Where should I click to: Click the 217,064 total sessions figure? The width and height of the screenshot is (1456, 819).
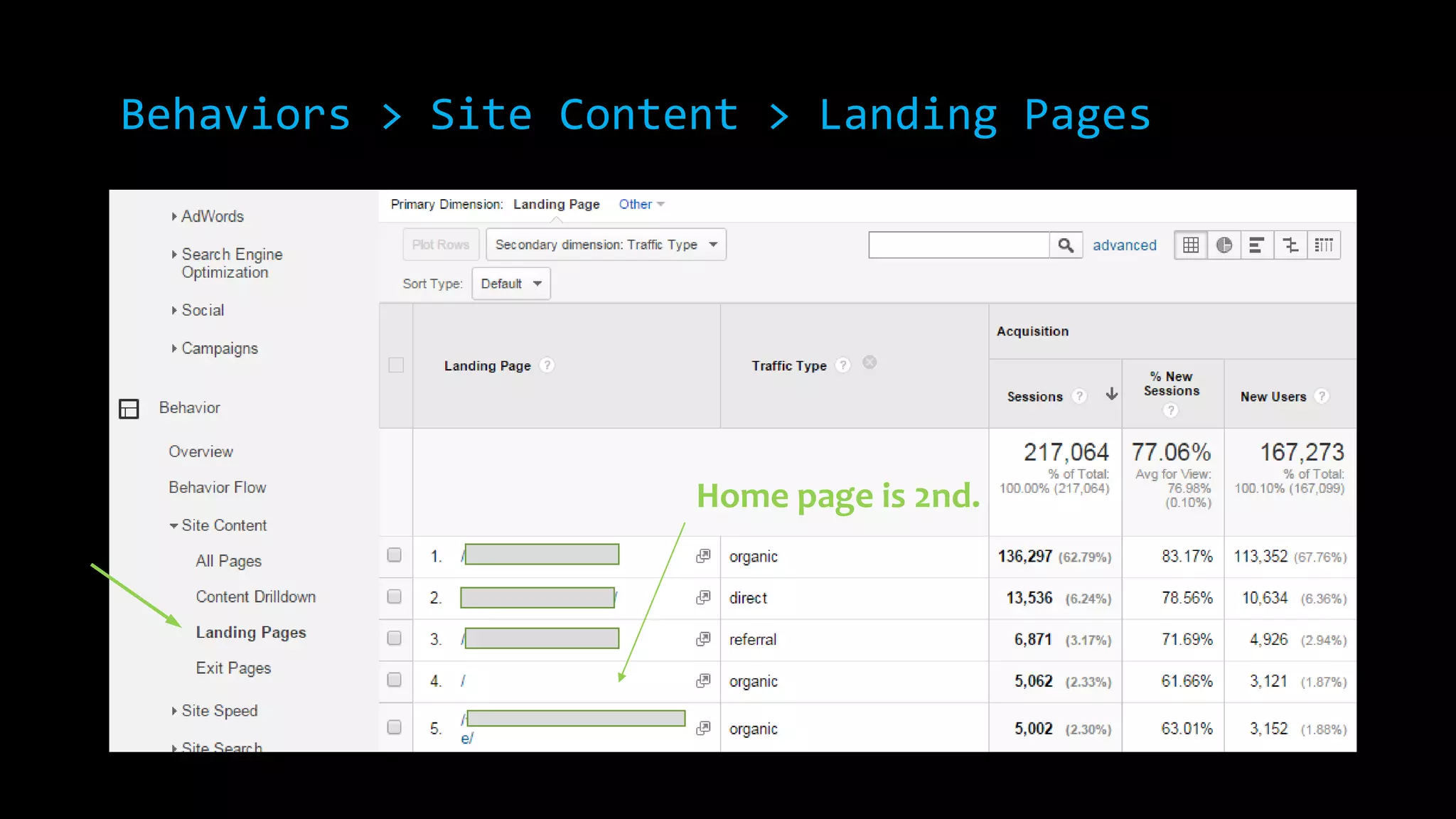click(1066, 452)
